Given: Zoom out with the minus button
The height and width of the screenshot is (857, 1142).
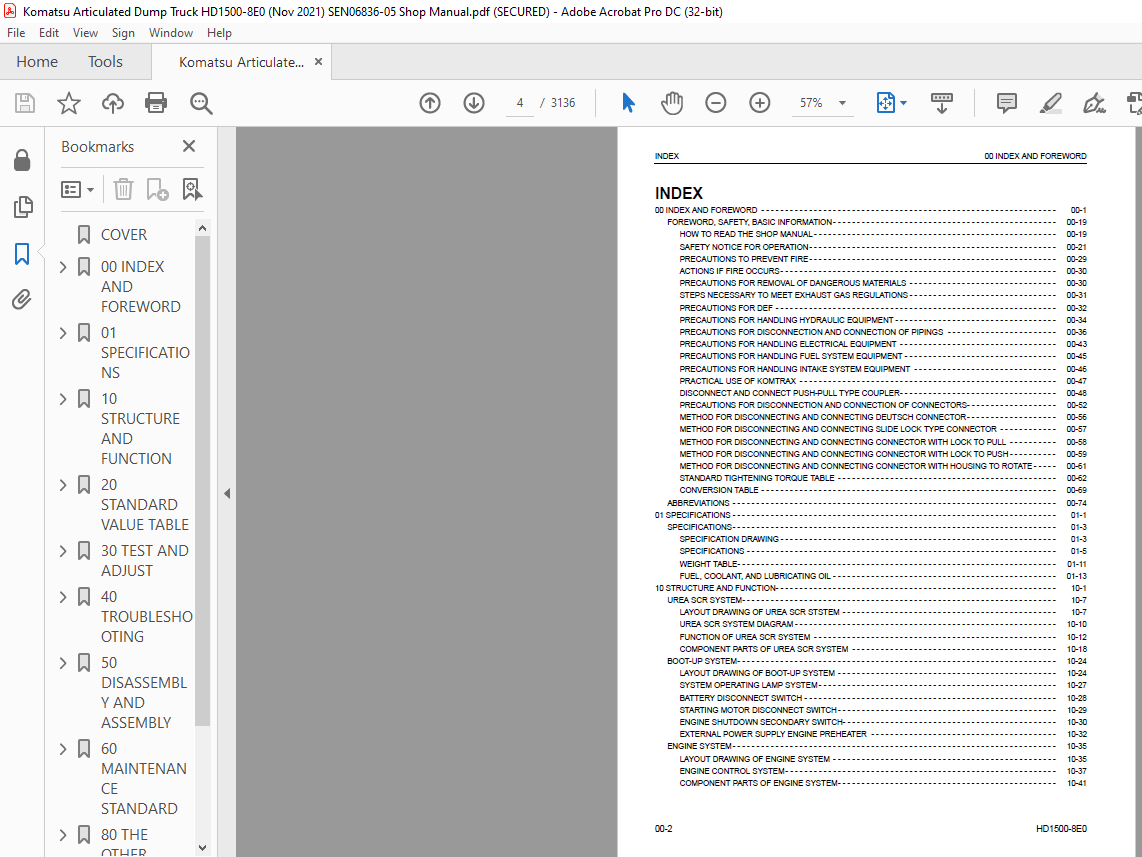Looking at the screenshot, I should (x=716, y=103).
